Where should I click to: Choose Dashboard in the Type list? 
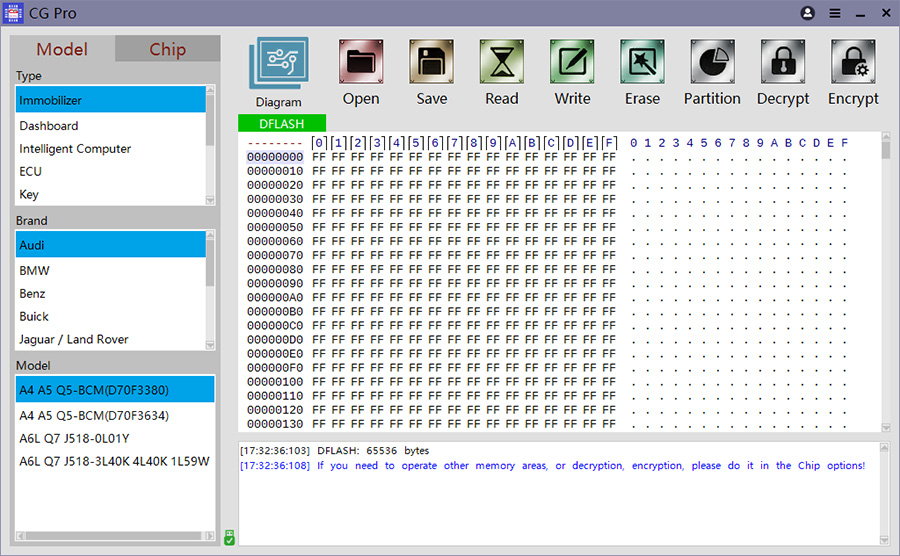[x=49, y=126]
